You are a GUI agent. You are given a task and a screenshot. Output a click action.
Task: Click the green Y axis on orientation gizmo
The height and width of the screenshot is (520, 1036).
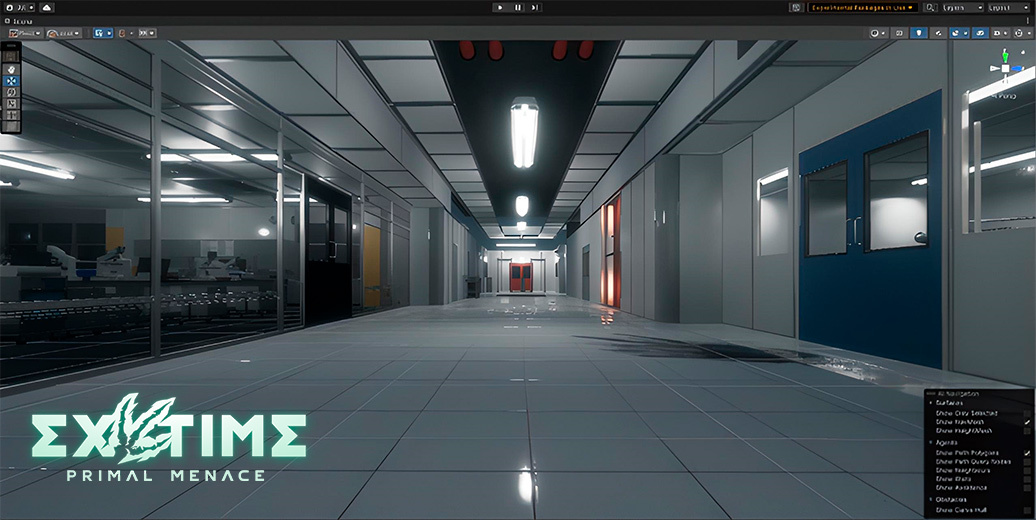click(x=1005, y=54)
